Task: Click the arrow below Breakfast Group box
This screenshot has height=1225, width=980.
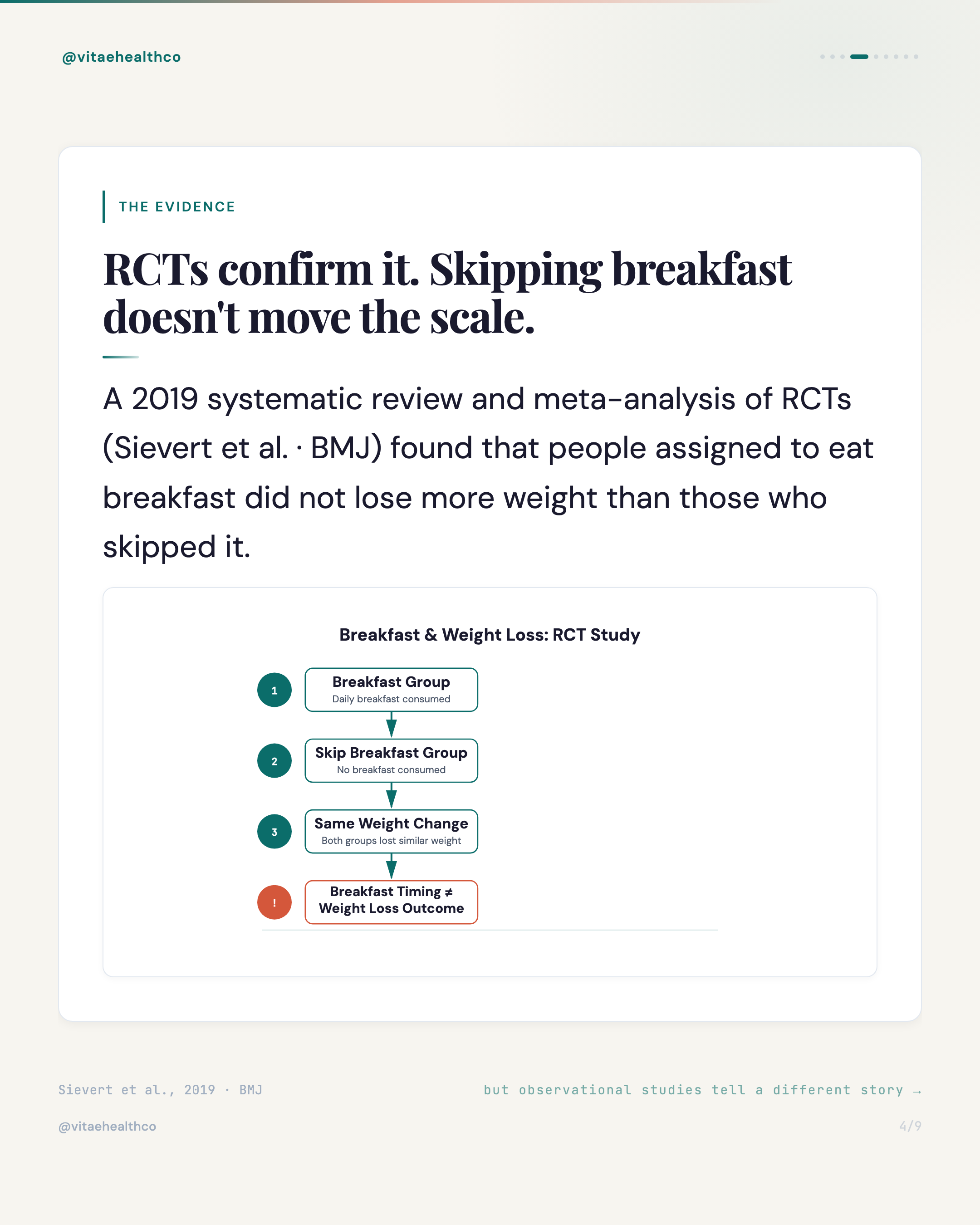Action: [x=392, y=725]
